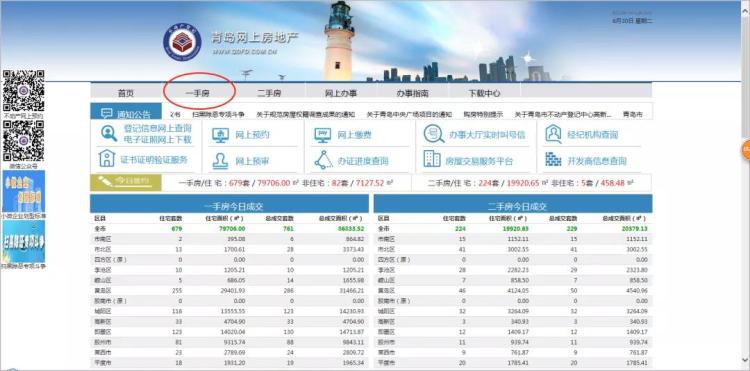This screenshot has width=750, height=371.
Task: Click total 79706.00 in 一手房 全市 row
Action: click(x=232, y=229)
